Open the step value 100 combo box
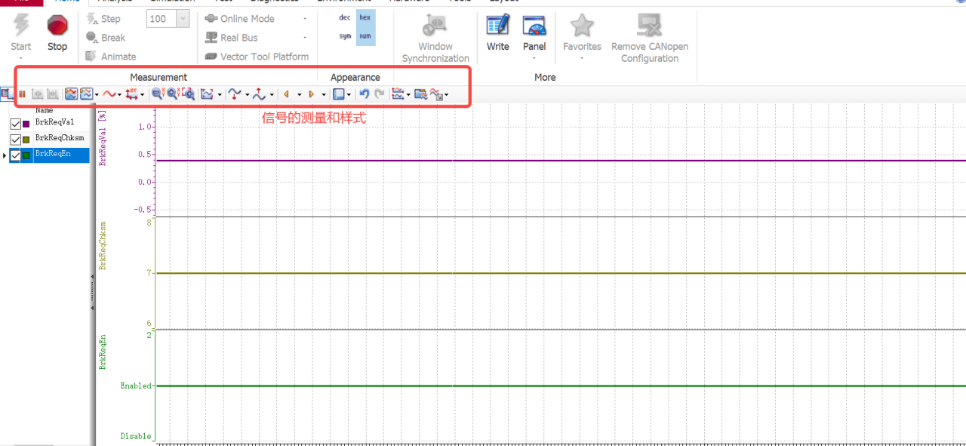Screen dimensions: 966x446 tap(168, 19)
